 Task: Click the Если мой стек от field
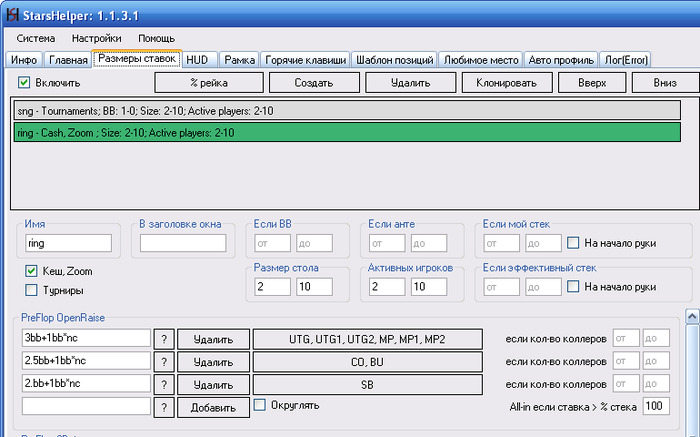coord(501,243)
